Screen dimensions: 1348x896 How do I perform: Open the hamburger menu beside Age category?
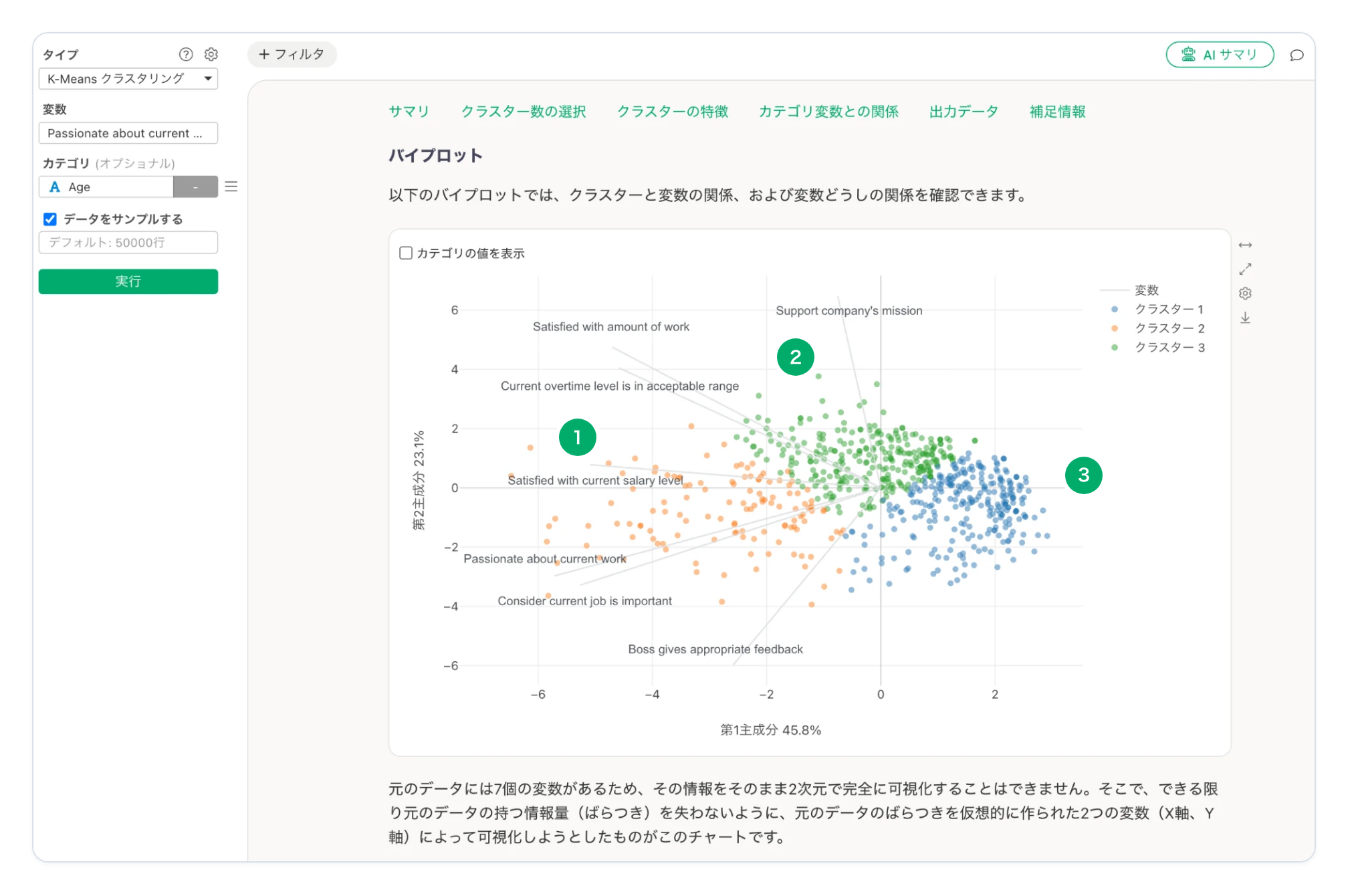click(231, 187)
